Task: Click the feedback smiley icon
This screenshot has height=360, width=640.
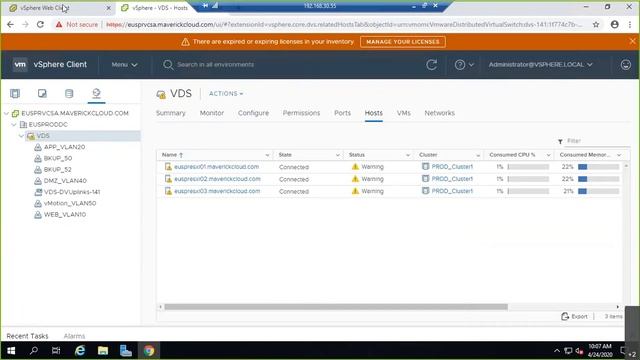Action: pyautogui.click(x=625, y=64)
